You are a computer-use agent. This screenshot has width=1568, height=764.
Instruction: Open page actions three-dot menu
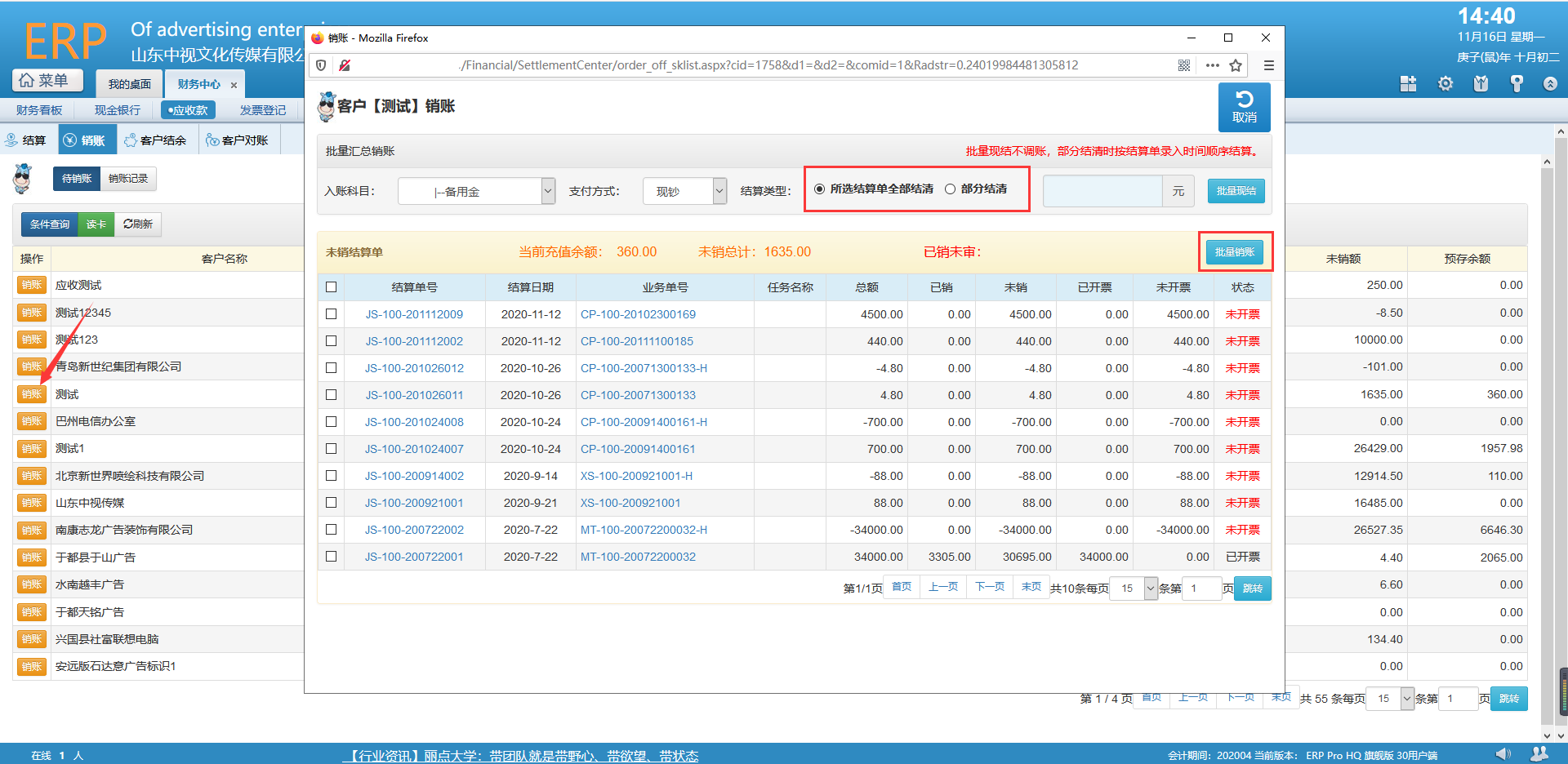1212,65
